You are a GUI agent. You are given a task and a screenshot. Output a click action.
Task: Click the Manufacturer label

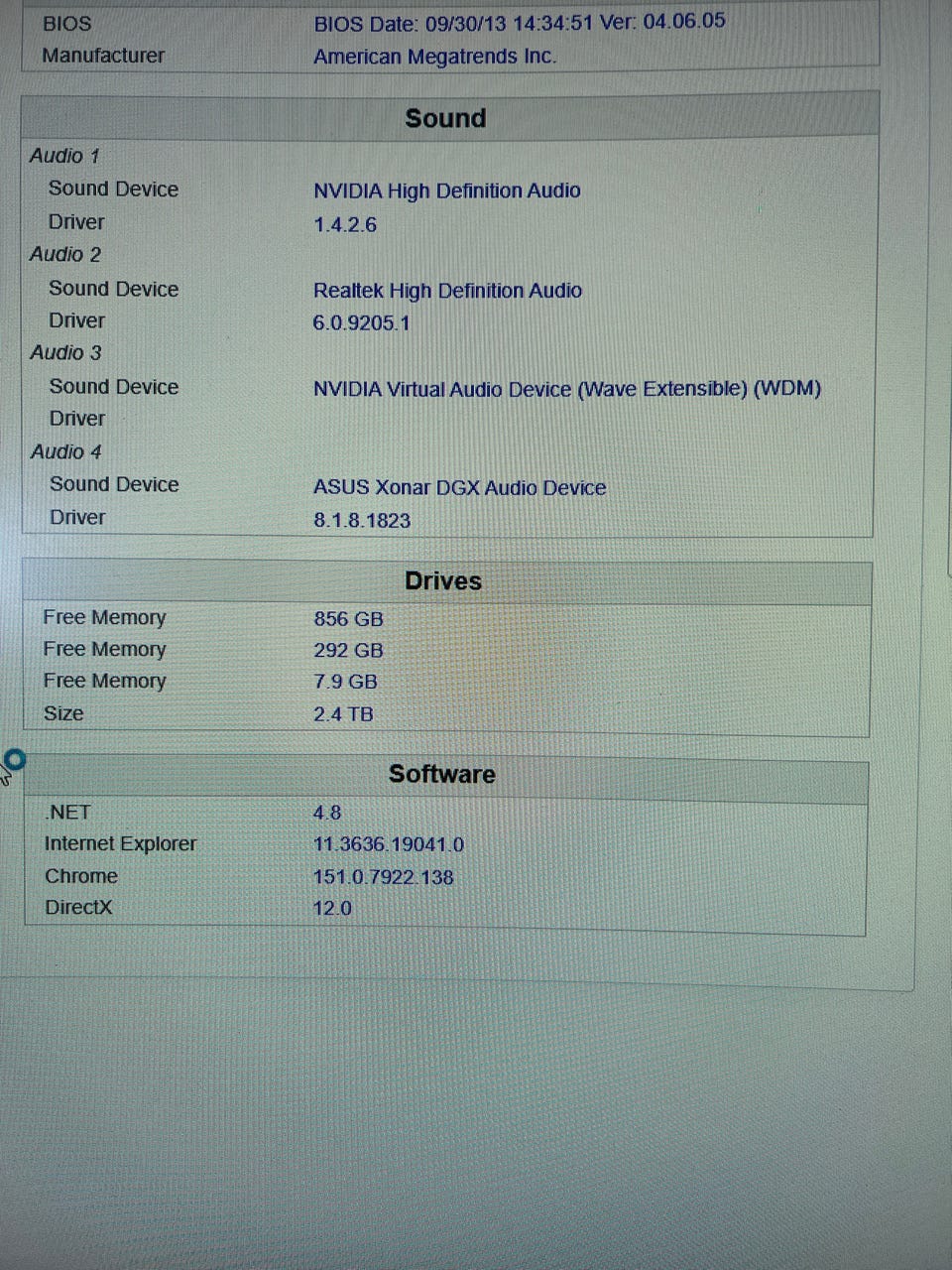point(103,56)
